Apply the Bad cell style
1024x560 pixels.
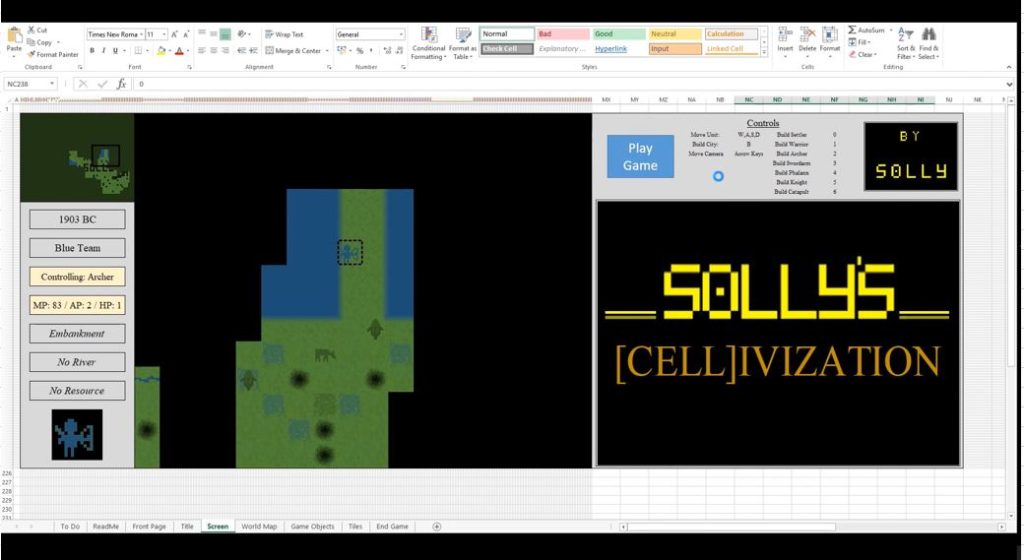coord(563,34)
